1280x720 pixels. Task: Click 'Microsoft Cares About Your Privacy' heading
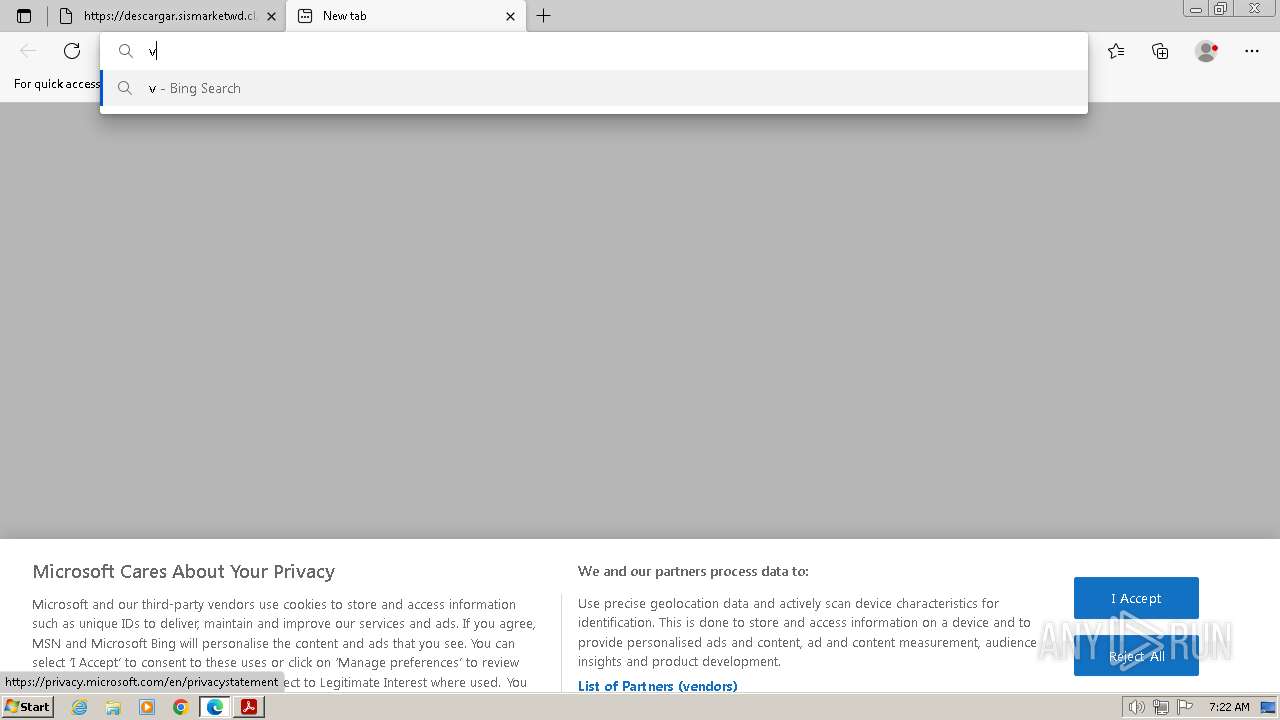coord(184,572)
